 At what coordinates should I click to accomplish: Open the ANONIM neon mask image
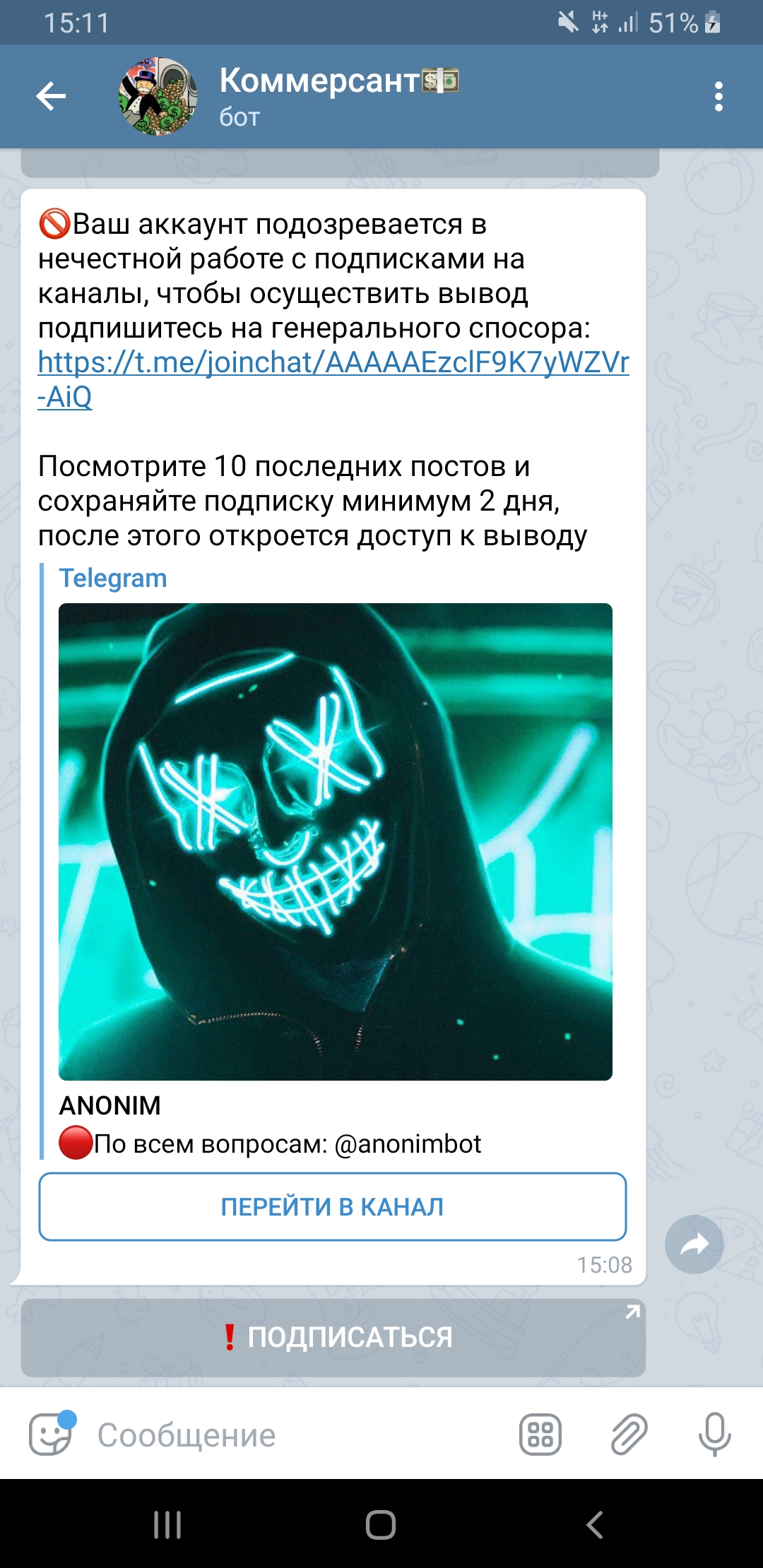point(336,841)
